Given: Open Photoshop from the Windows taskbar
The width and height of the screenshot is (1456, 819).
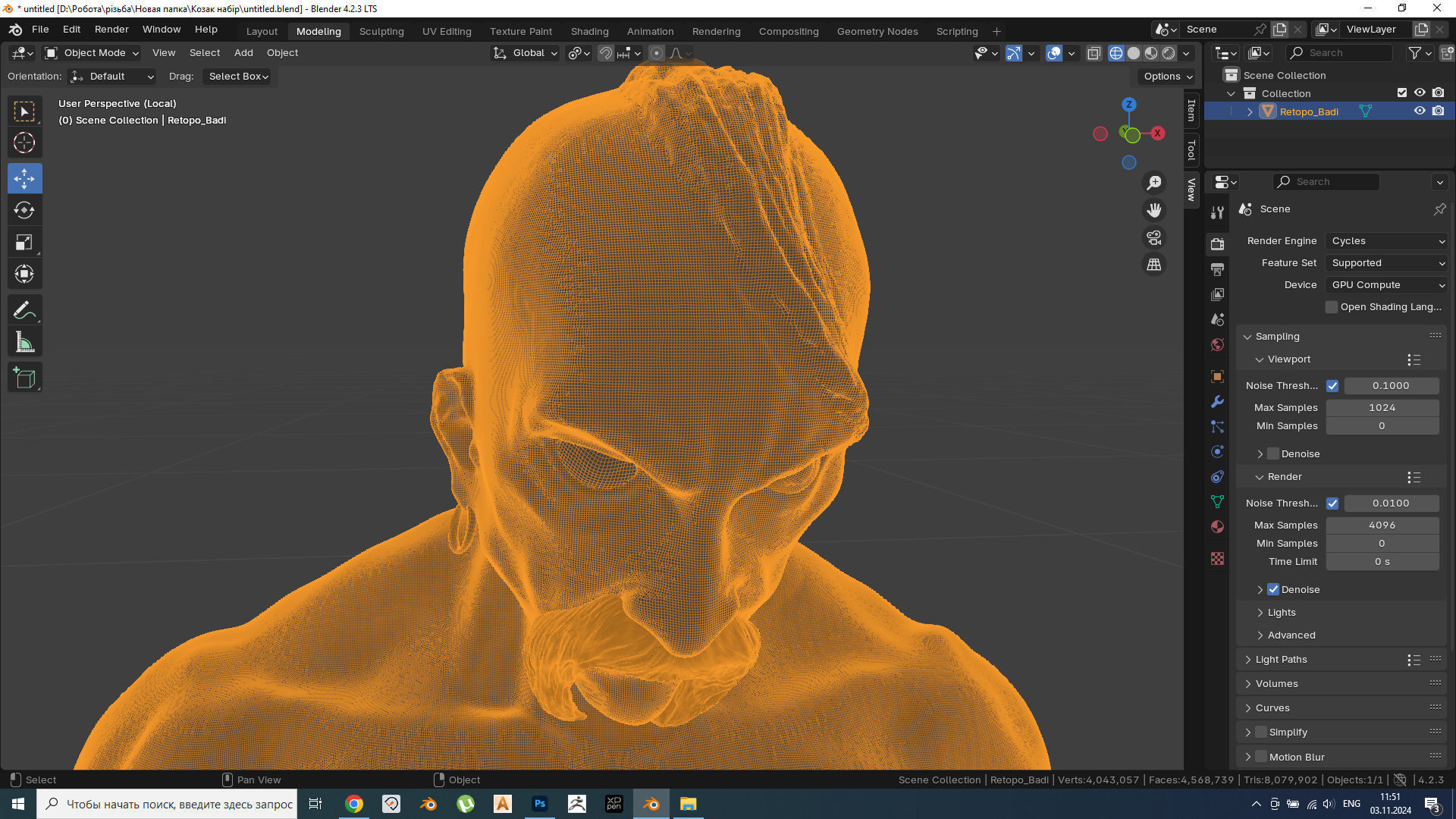Looking at the screenshot, I should click(x=540, y=804).
